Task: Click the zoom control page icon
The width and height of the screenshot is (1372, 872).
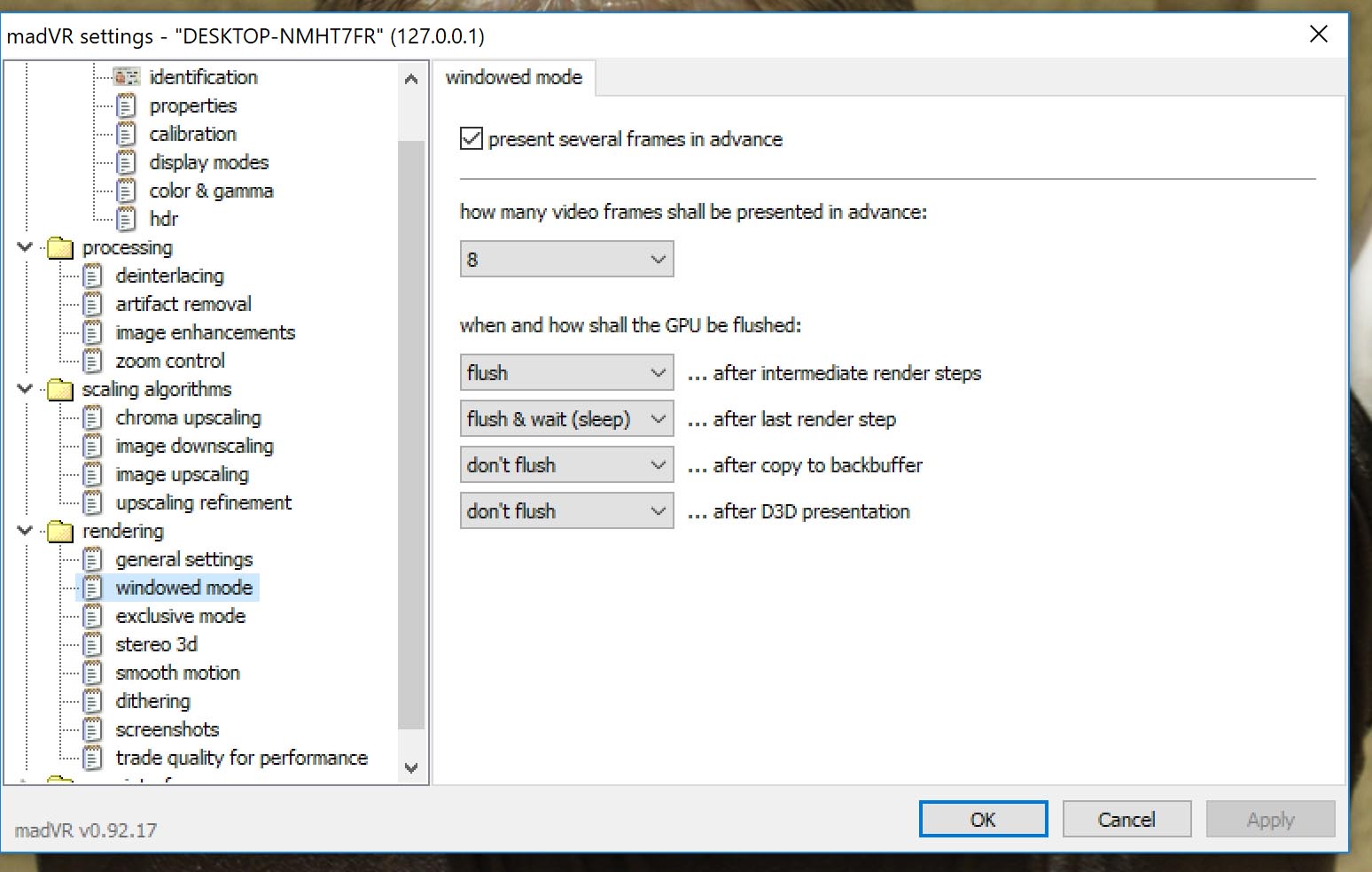Action: [x=93, y=361]
